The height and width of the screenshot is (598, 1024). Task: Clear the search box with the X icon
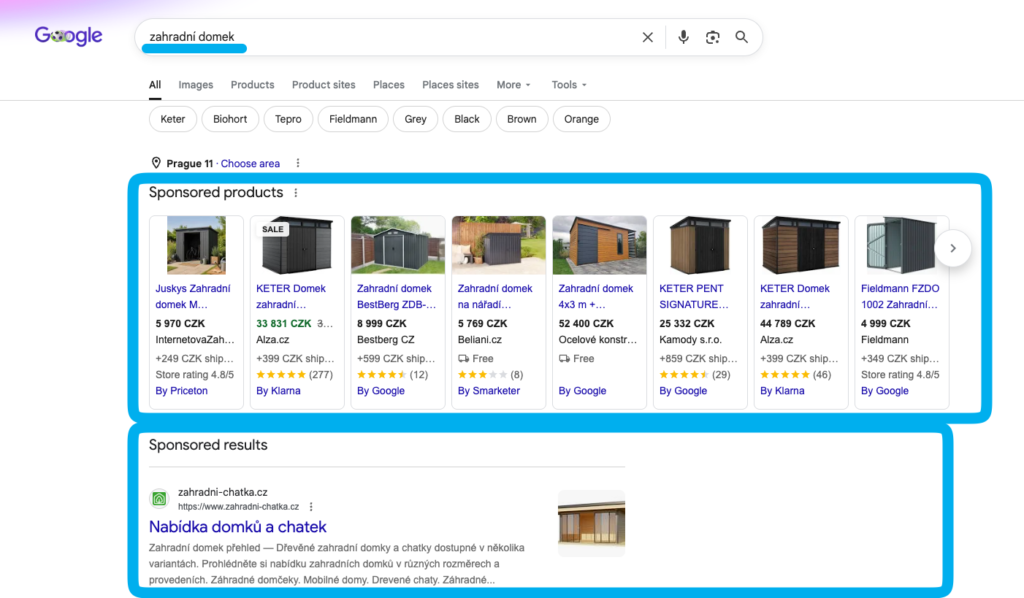pos(647,37)
